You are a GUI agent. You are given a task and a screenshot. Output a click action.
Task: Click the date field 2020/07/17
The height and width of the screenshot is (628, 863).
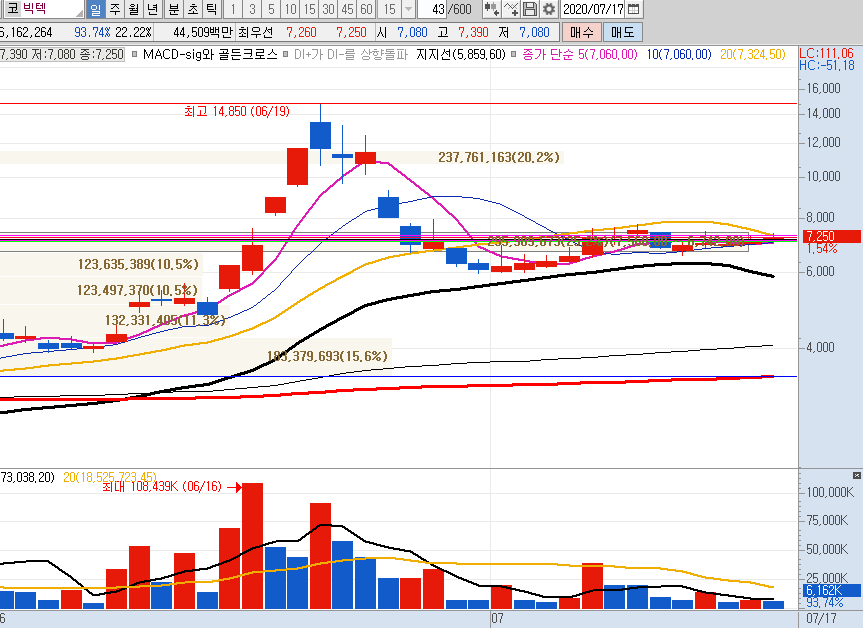coord(593,9)
